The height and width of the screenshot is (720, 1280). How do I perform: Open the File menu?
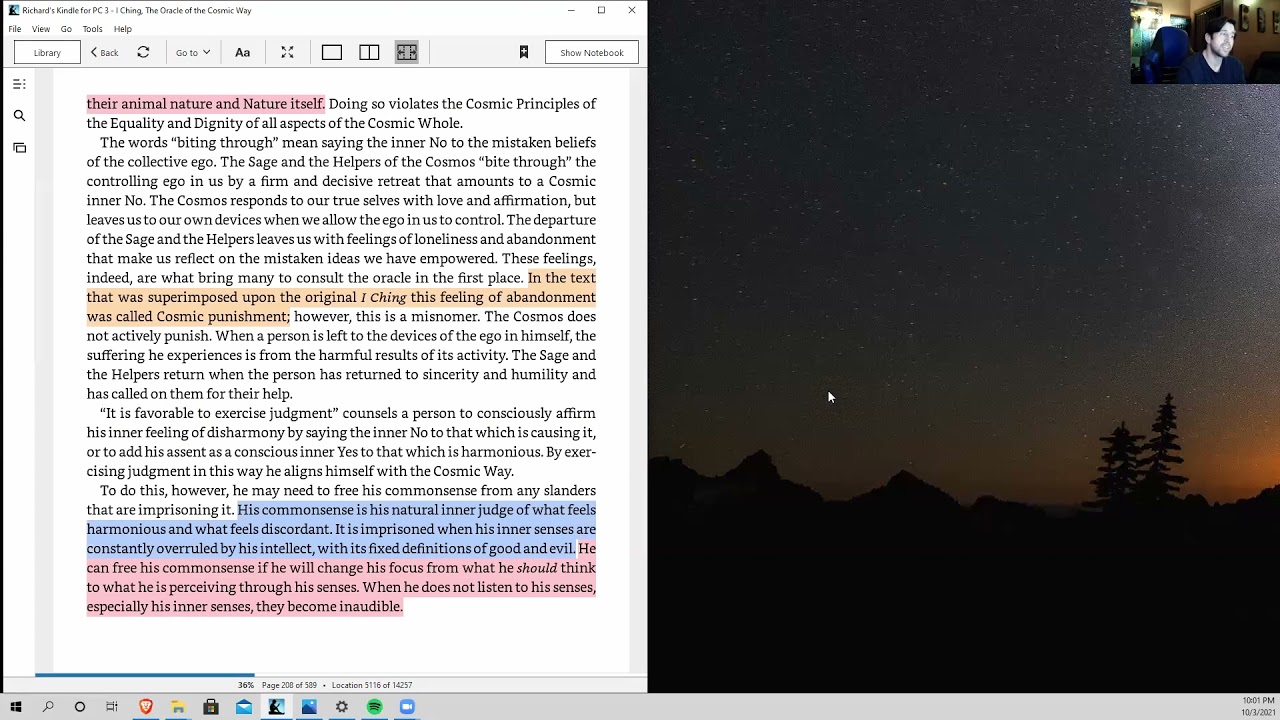15,29
